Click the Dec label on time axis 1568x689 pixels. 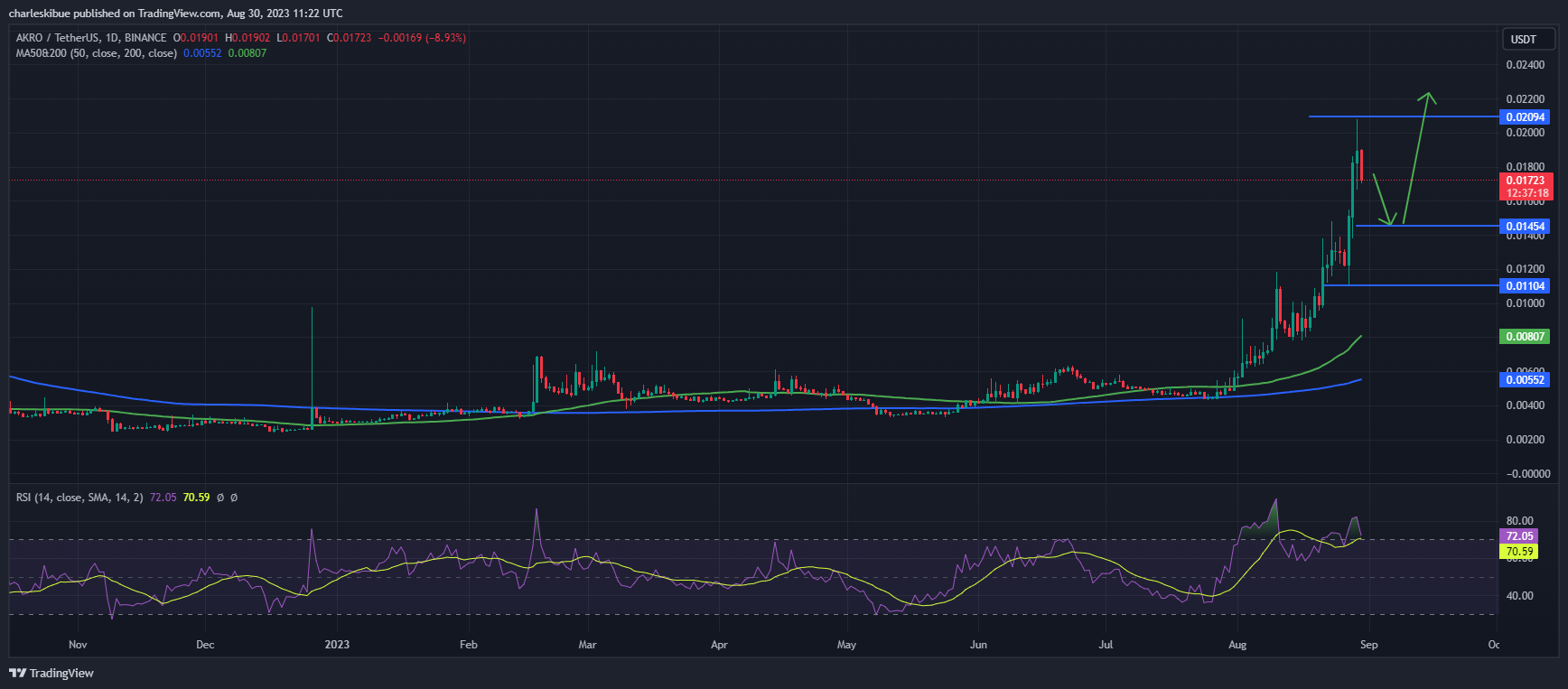pyautogui.click(x=205, y=645)
